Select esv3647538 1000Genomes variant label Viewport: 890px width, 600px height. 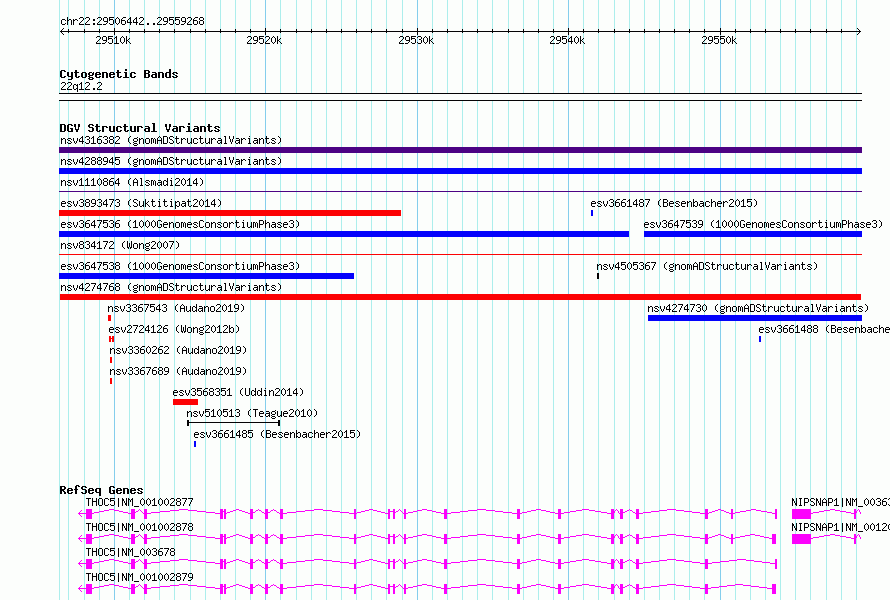click(x=180, y=266)
